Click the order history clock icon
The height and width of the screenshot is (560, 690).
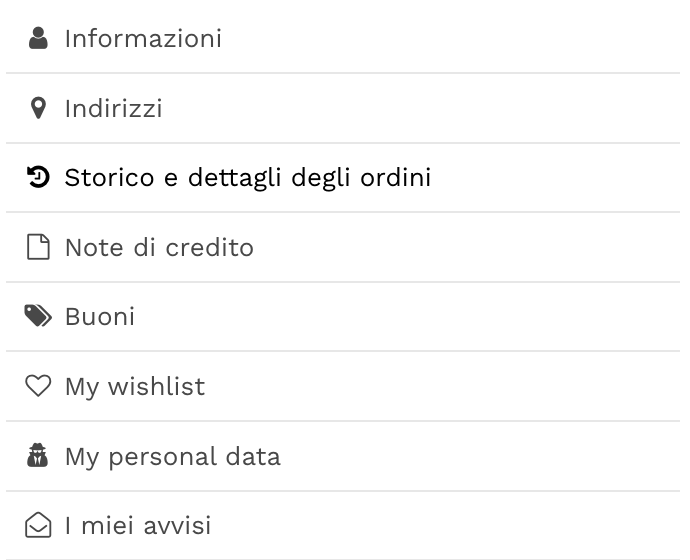tap(38, 177)
